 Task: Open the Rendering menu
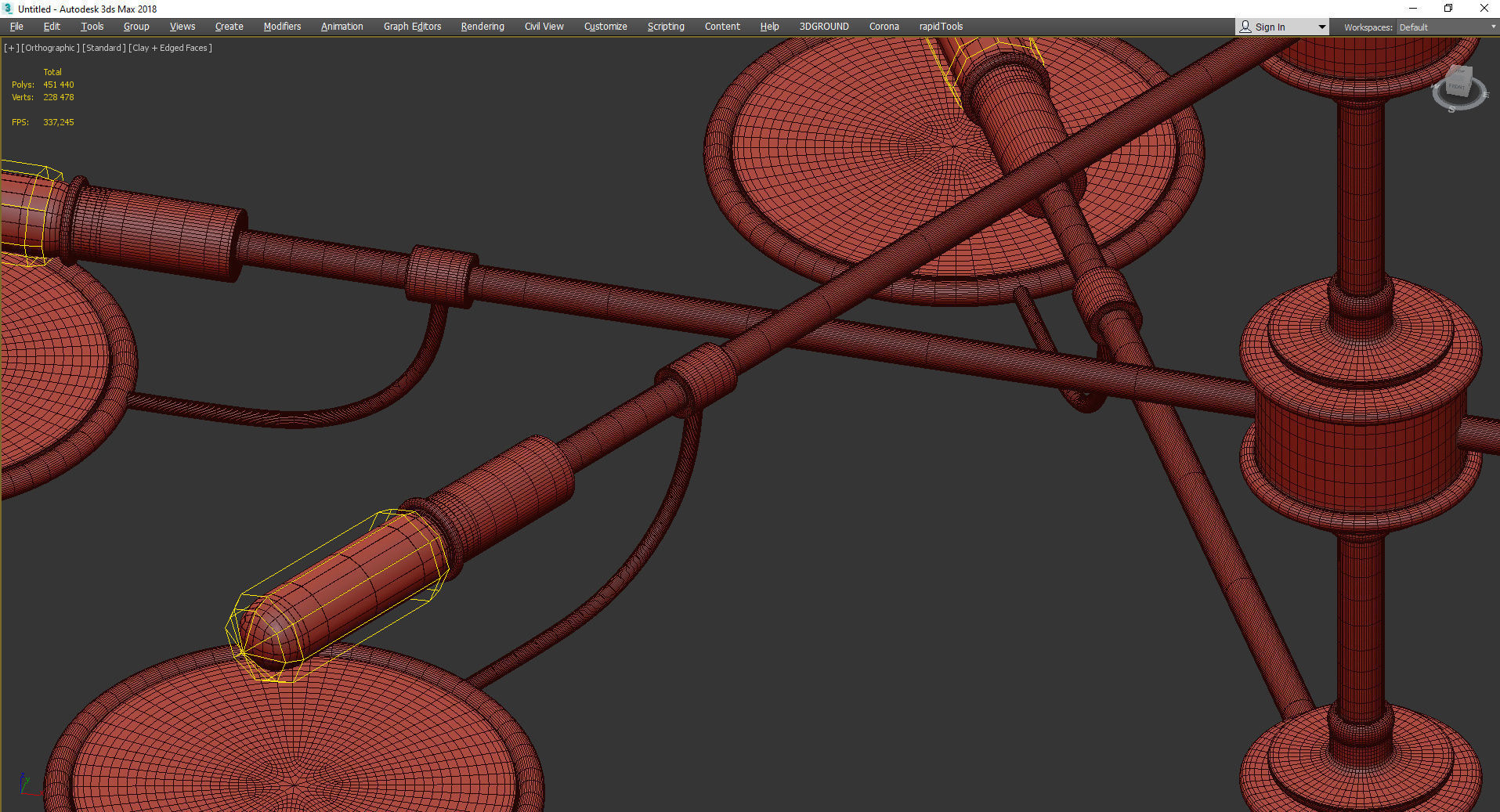click(483, 27)
